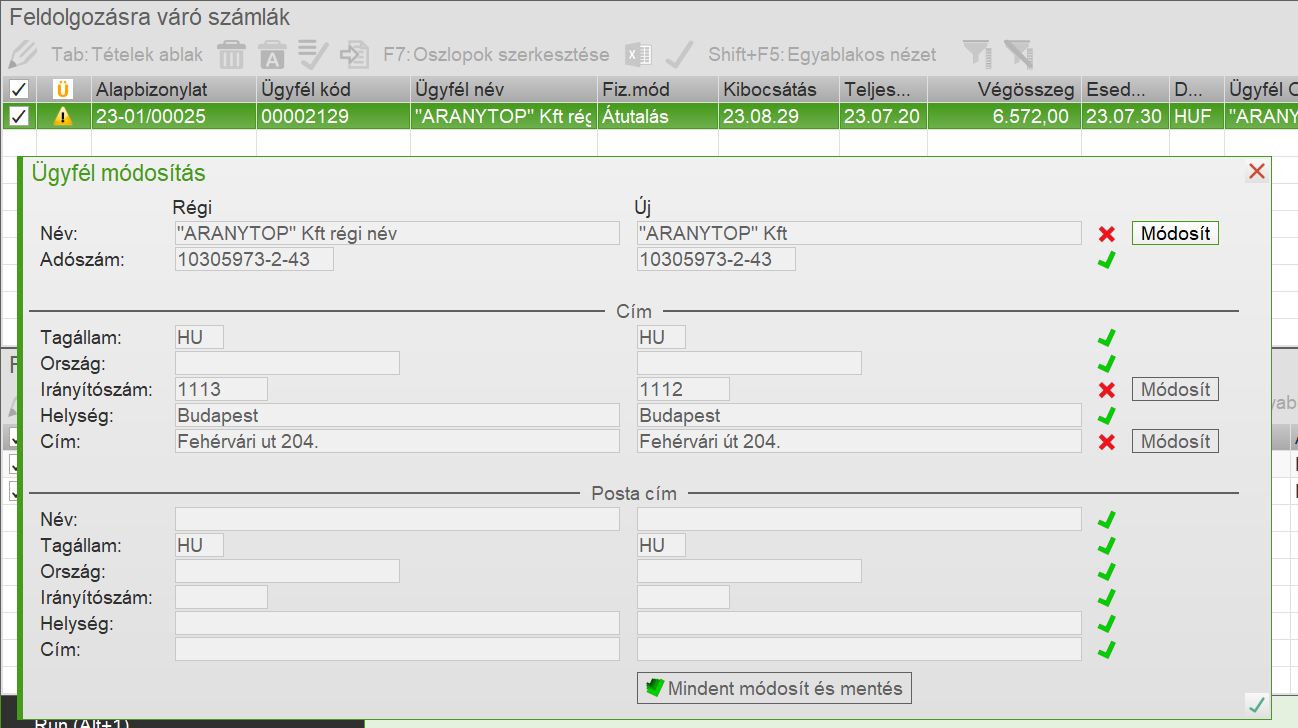Click the filter funnel icon in the toolbar
Screen dimensions: 1298x728
977,53
